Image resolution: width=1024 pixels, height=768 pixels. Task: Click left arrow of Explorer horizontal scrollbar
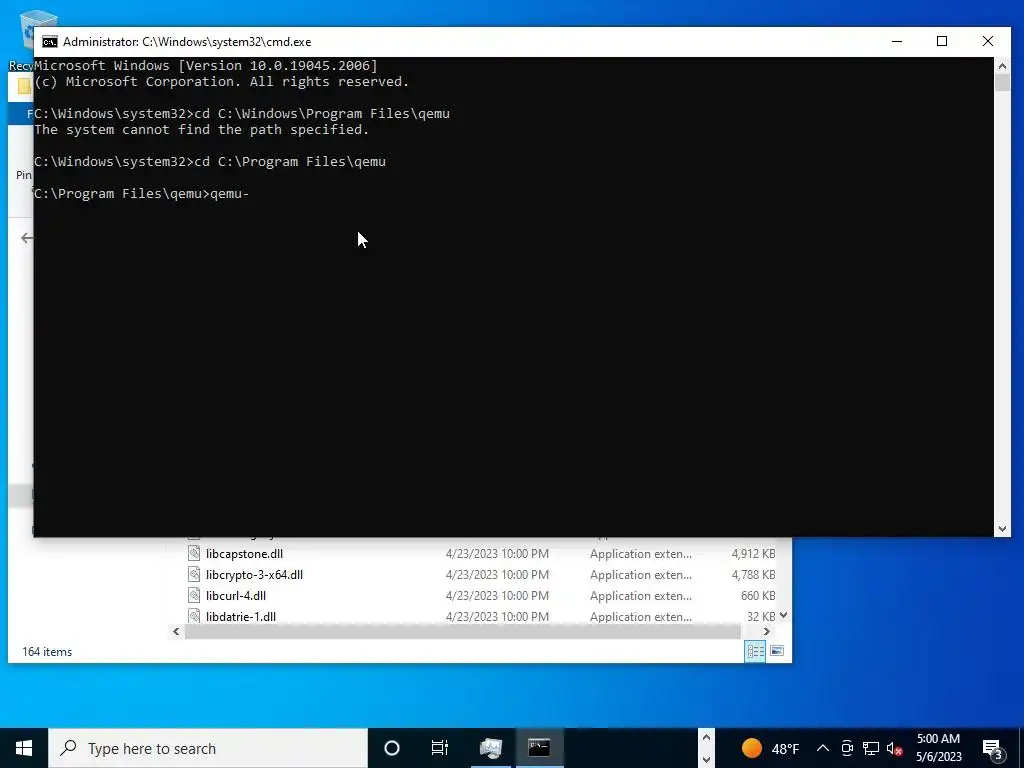[176, 632]
